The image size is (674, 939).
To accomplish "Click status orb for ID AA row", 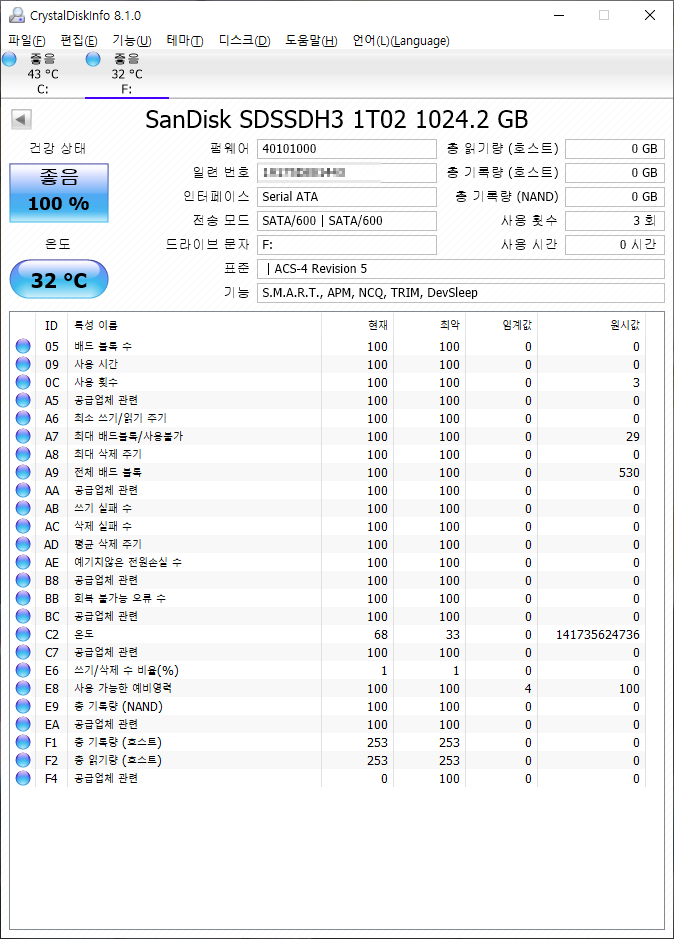I will (x=23, y=490).
